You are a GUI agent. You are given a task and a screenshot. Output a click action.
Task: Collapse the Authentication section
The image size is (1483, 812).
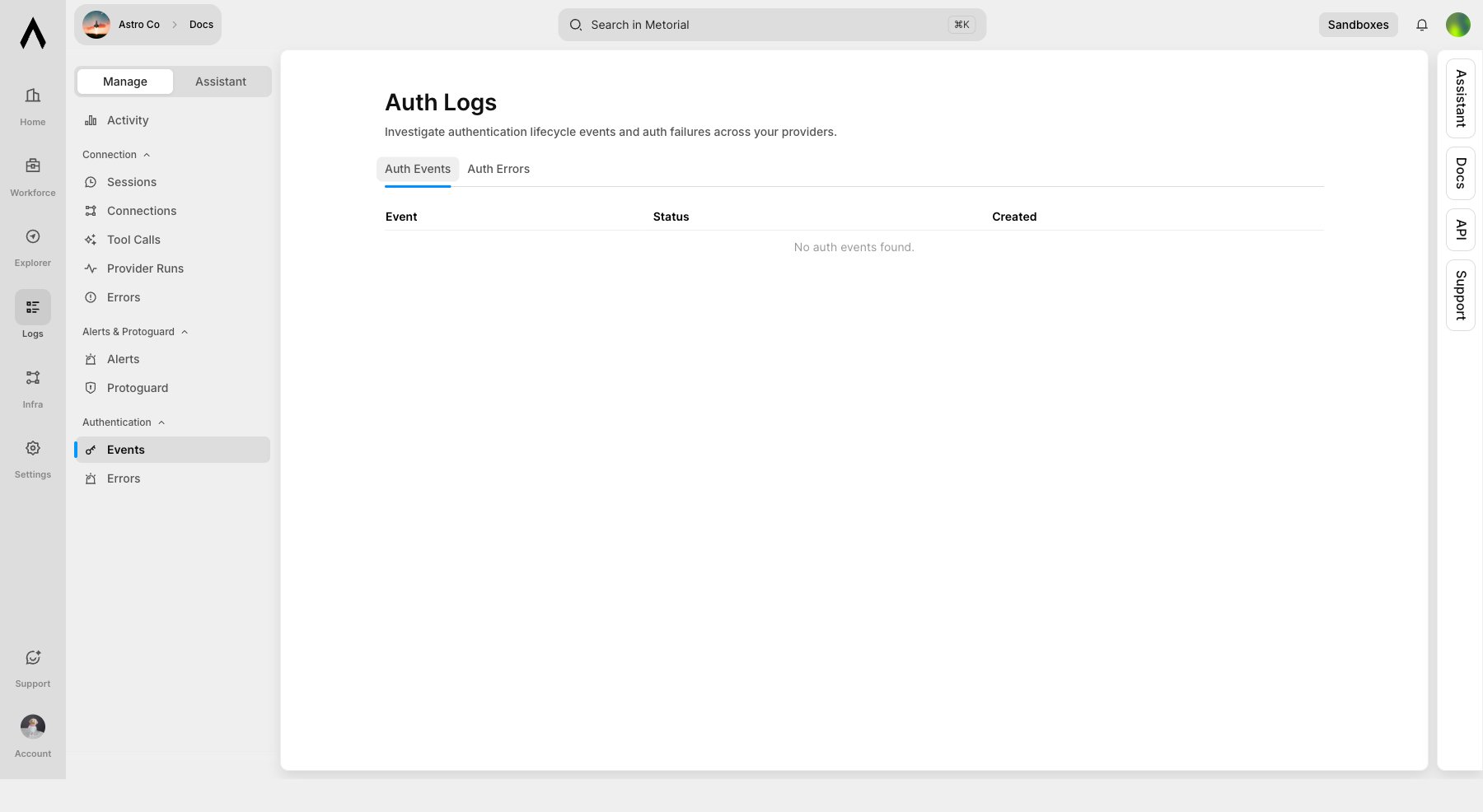(124, 422)
